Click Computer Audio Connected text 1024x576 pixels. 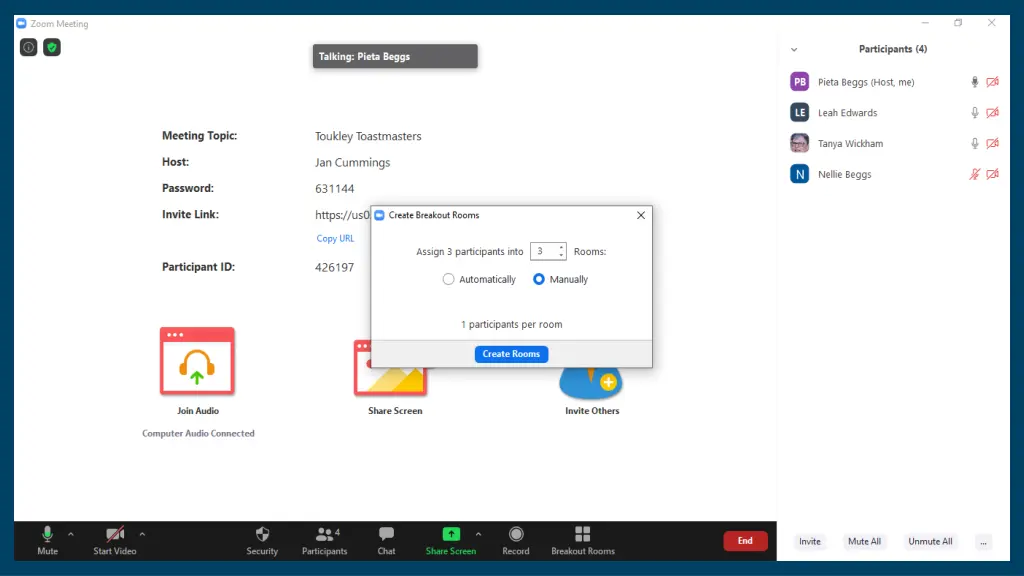(x=199, y=434)
